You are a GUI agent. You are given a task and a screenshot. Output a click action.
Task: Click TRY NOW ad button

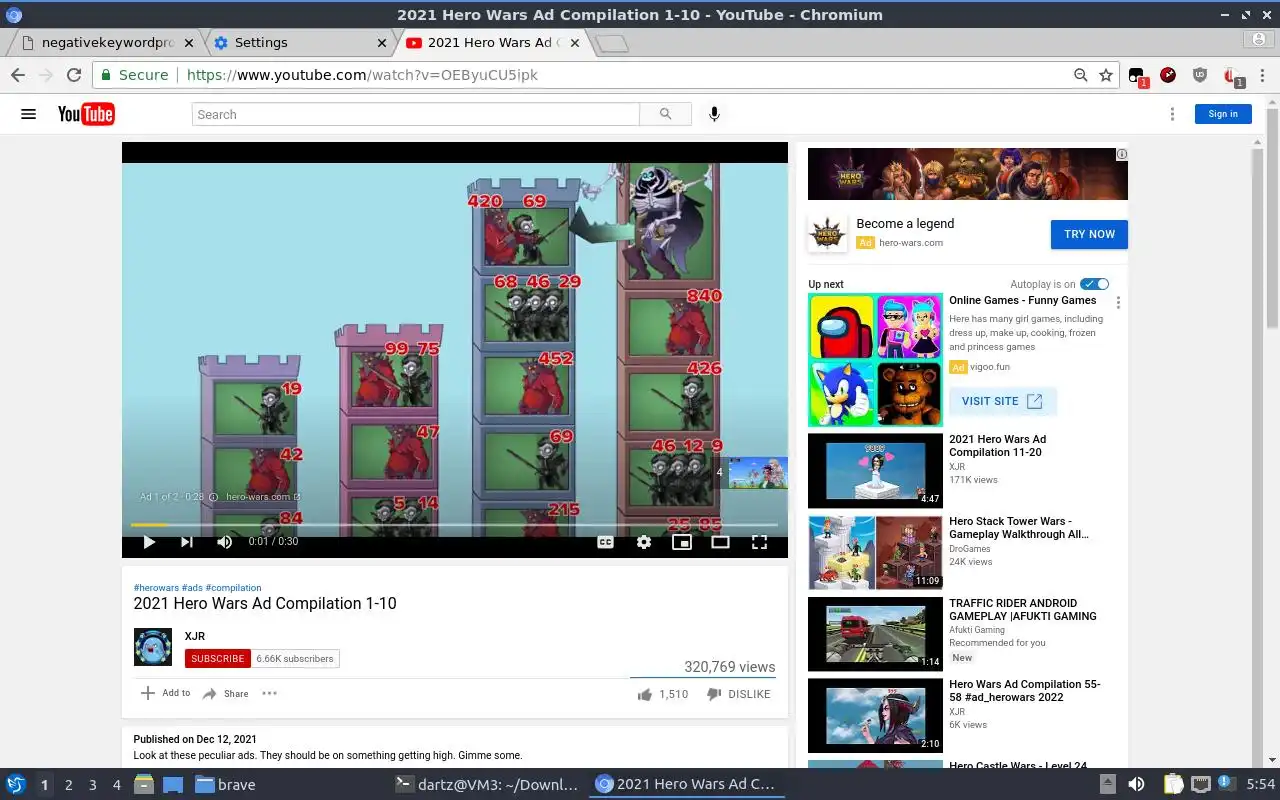coord(1089,234)
